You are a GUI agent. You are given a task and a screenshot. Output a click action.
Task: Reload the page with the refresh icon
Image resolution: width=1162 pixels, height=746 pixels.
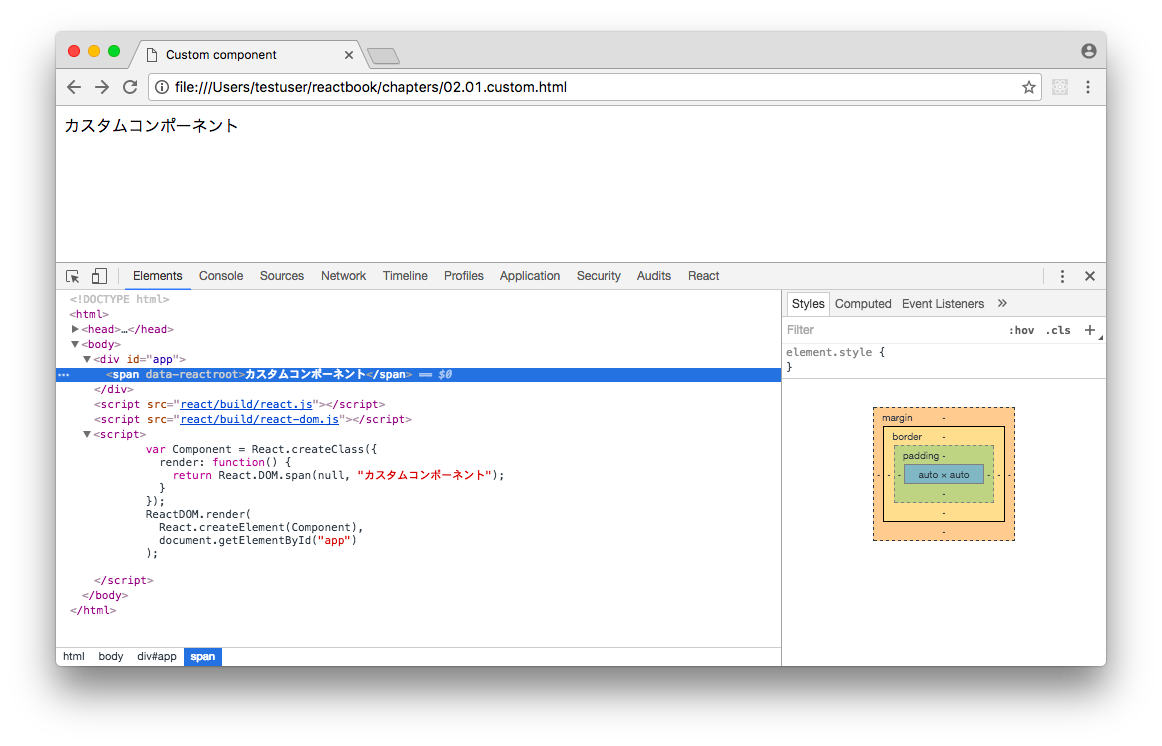pos(130,87)
